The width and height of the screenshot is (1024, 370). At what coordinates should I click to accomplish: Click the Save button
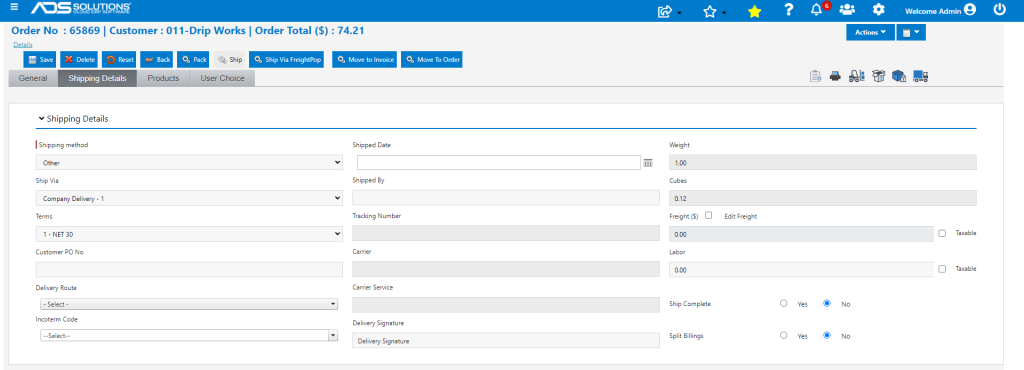[x=40, y=59]
